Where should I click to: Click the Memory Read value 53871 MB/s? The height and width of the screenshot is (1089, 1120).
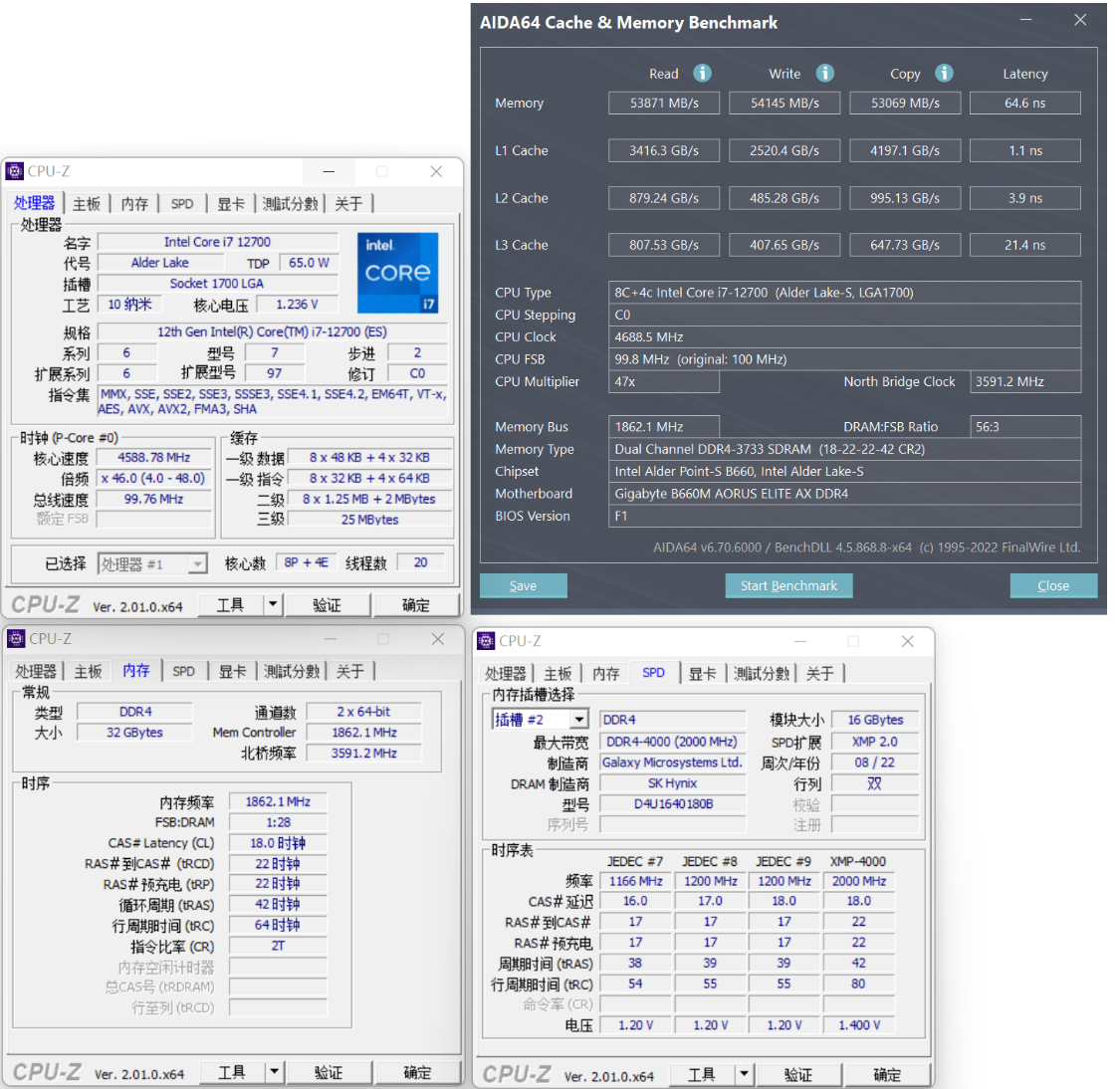(x=664, y=103)
